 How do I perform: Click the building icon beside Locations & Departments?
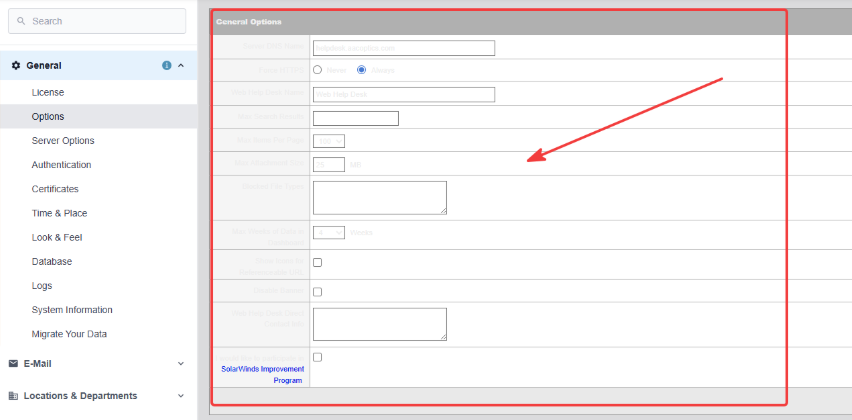tap(14, 396)
